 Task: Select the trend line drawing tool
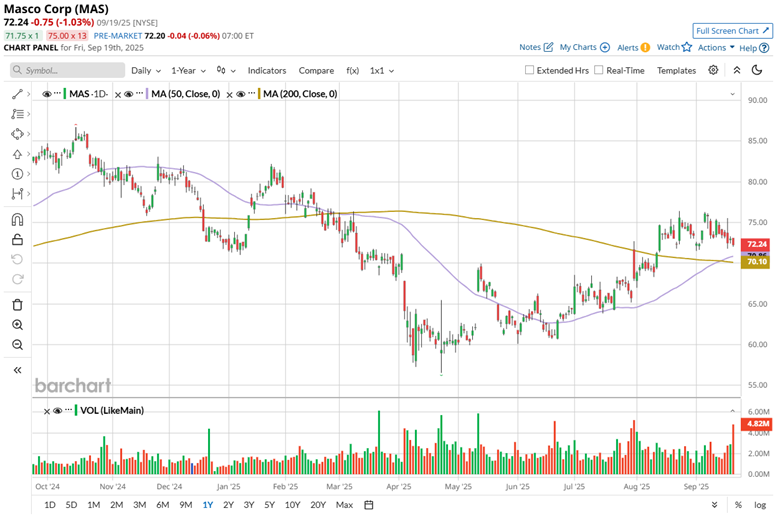click(17, 94)
